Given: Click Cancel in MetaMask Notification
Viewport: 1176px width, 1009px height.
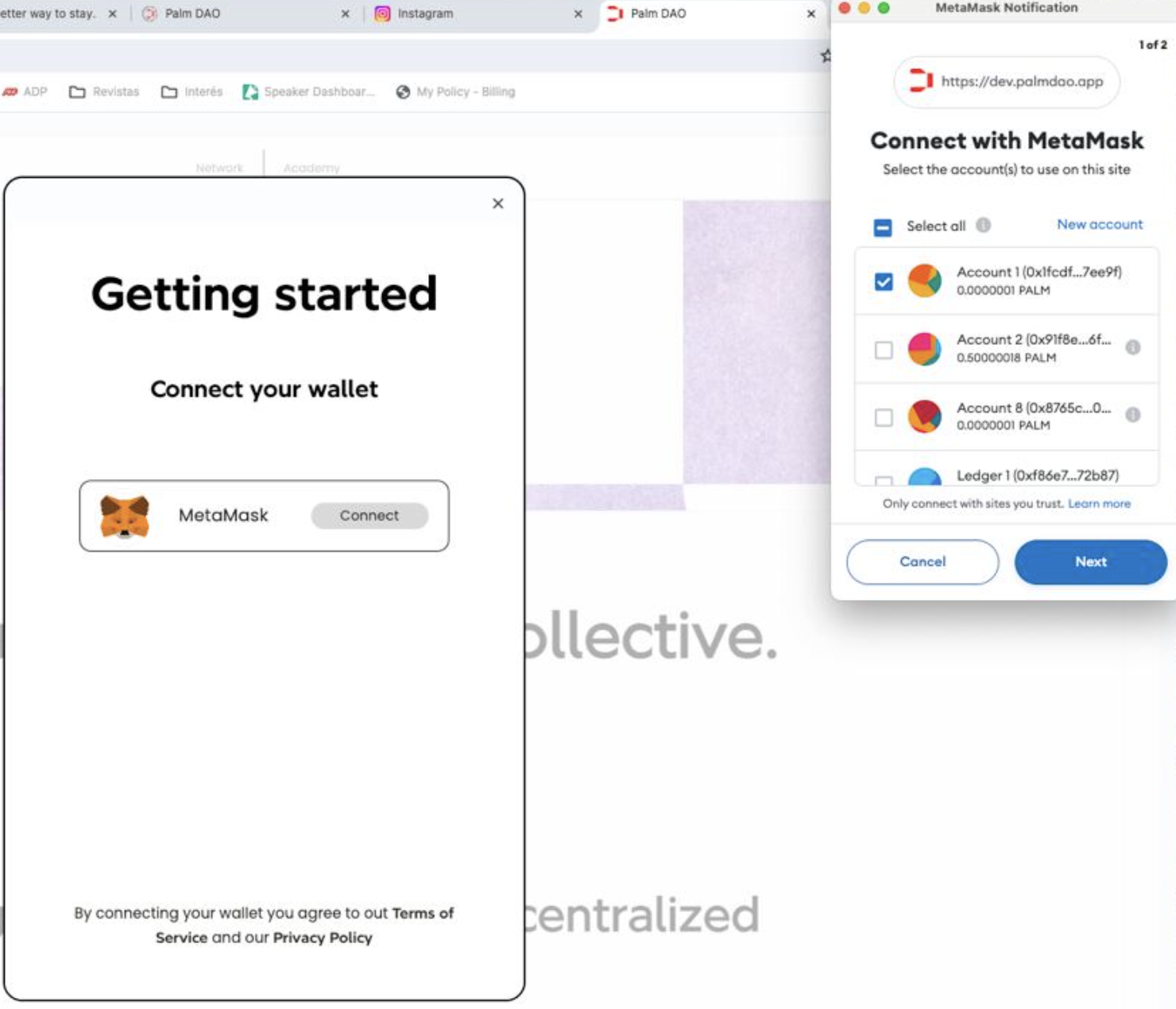Looking at the screenshot, I should 923,562.
